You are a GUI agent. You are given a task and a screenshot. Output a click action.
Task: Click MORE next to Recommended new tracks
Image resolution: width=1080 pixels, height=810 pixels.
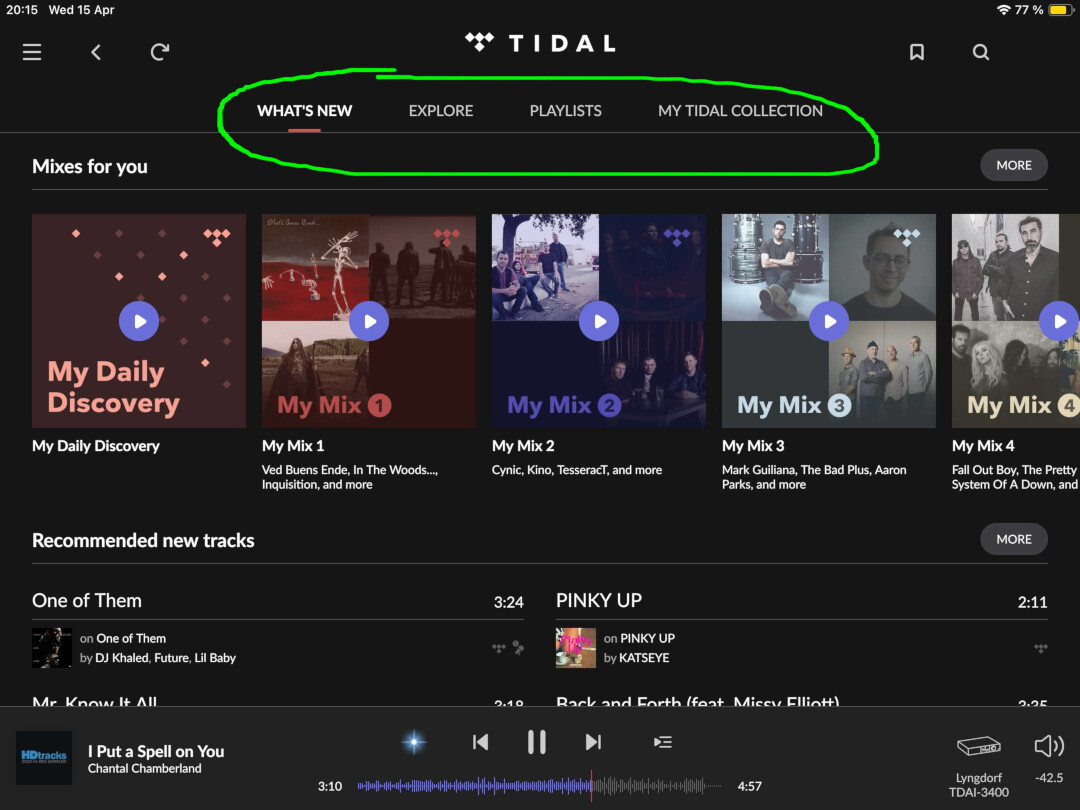tap(1014, 539)
